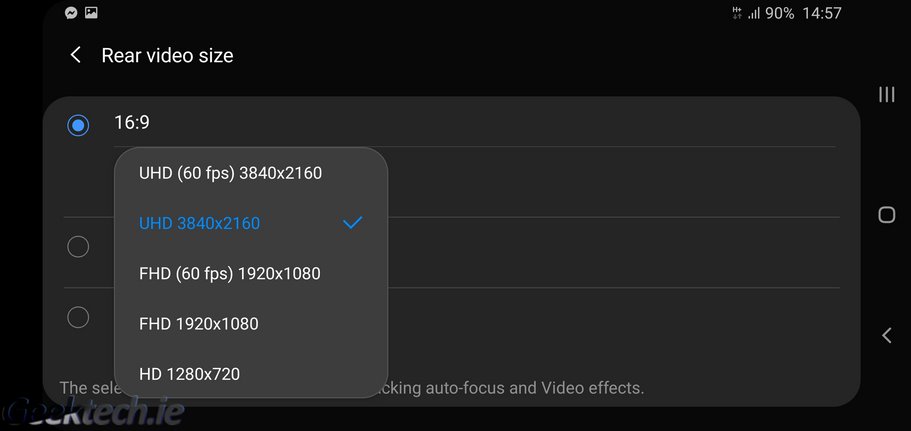Tap the 14:57 clock in status bar
Viewport: 911px width, 431px height.
(x=822, y=14)
